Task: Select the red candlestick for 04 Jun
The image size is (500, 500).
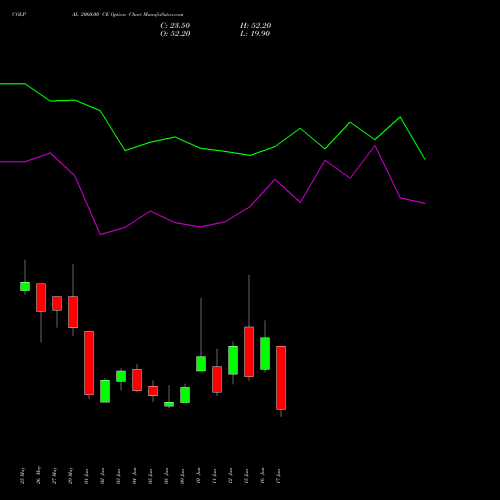Action: pyautogui.click(x=137, y=380)
